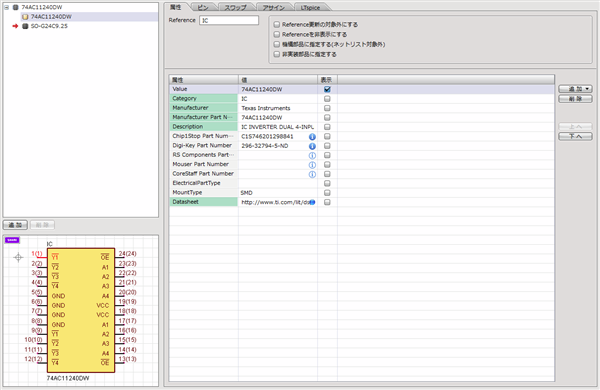This screenshot has width=600, height=390.
Task: Click 74AC11240DW label below symbol preview
Action: (x=68, y=378)
